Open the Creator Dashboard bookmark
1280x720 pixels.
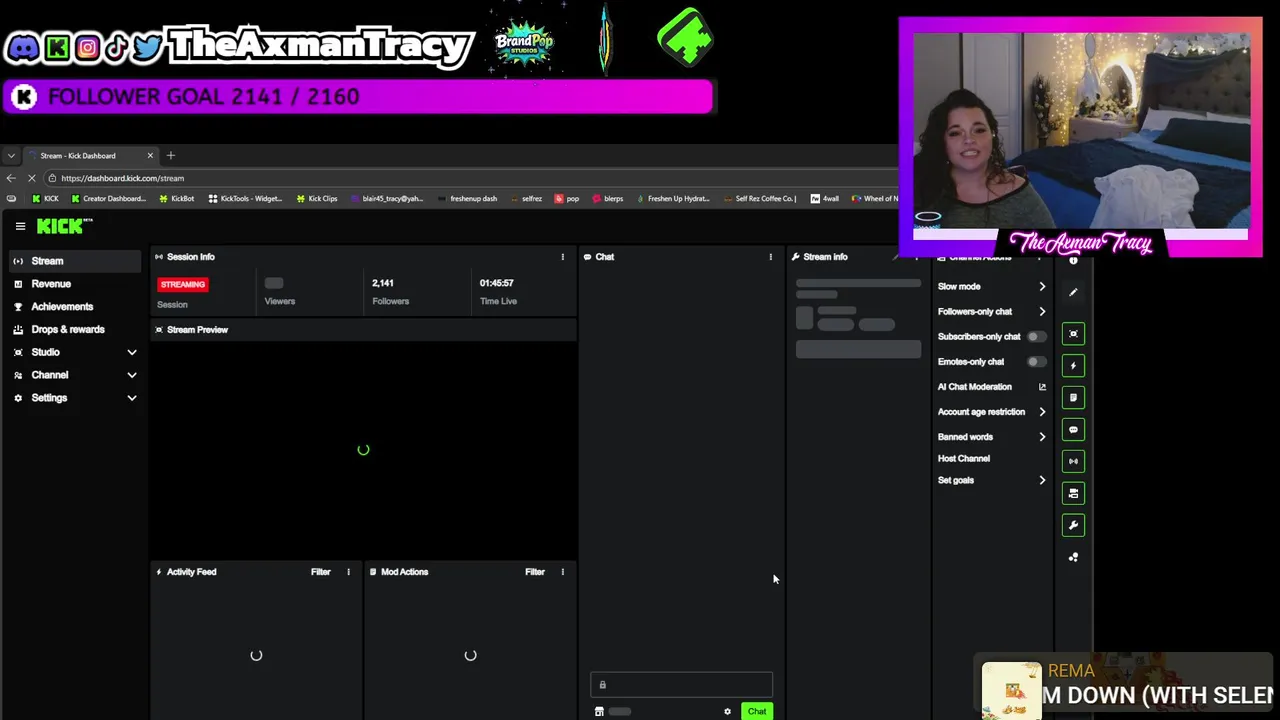click(108, 199)
